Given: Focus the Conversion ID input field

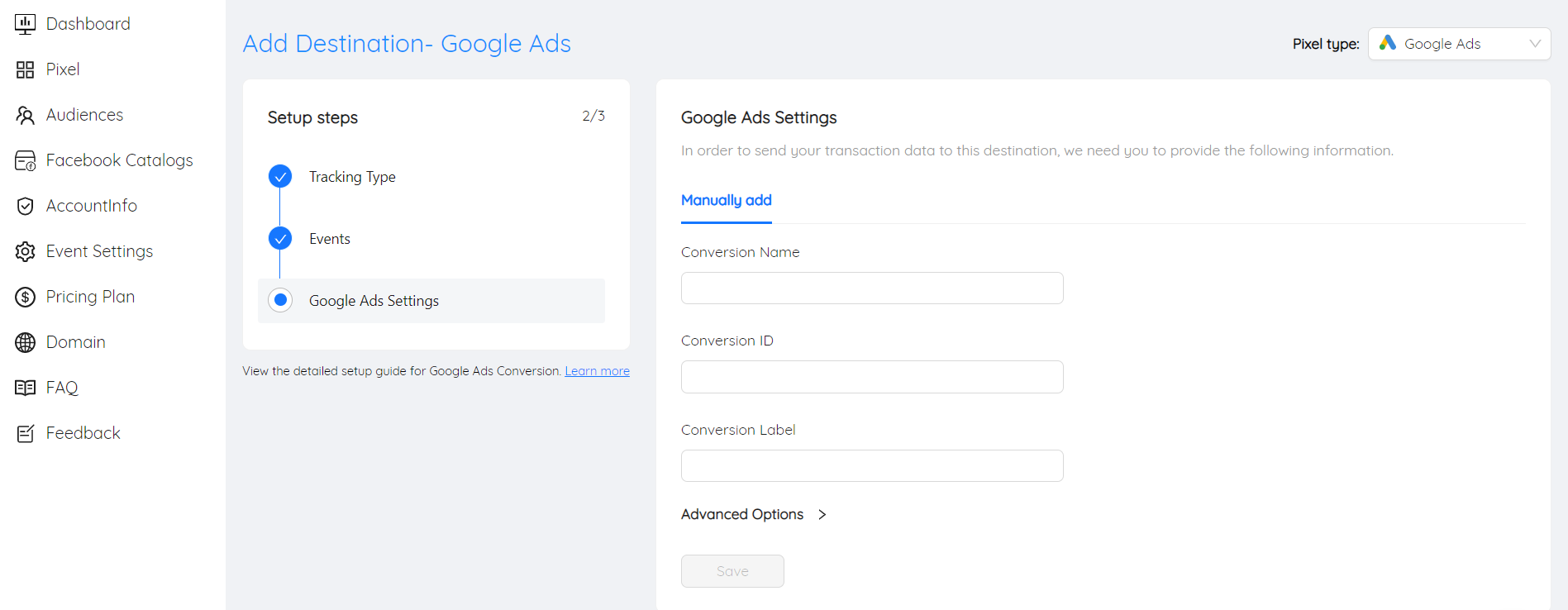Looking at the screenshot, I should [x=872, y=377].
